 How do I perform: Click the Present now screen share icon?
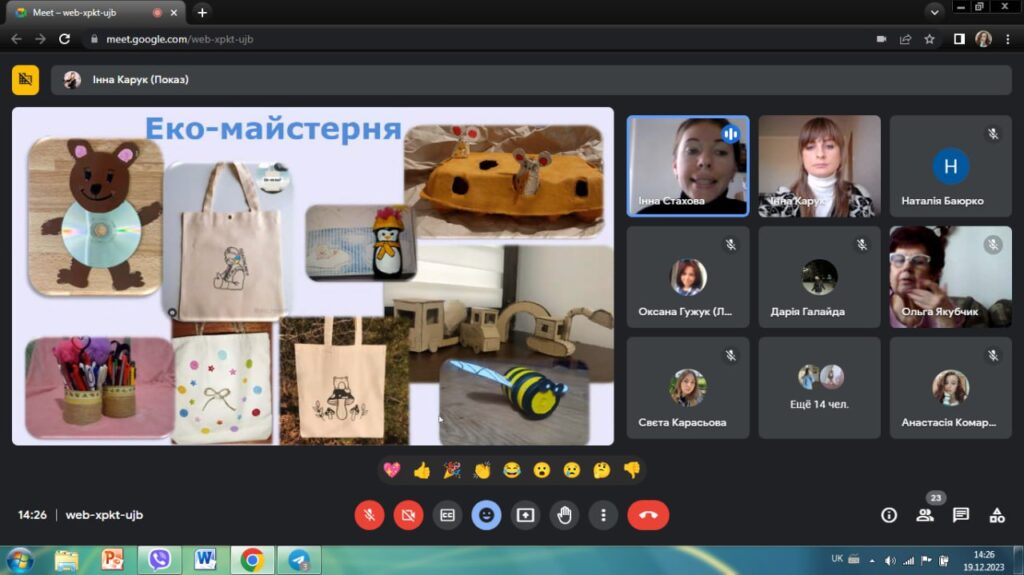[526, 515]
